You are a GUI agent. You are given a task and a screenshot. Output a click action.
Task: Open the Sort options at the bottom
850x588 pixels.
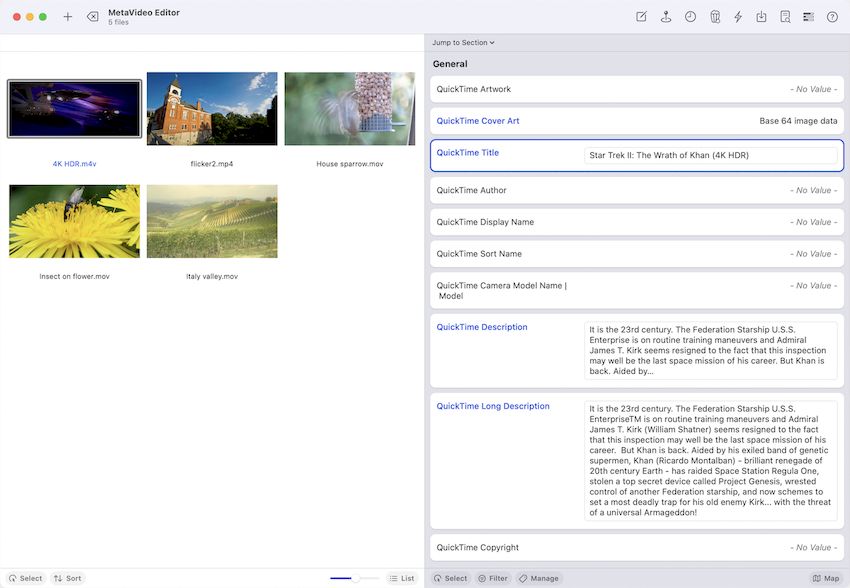pyautogui.click(x=68, y=578)
